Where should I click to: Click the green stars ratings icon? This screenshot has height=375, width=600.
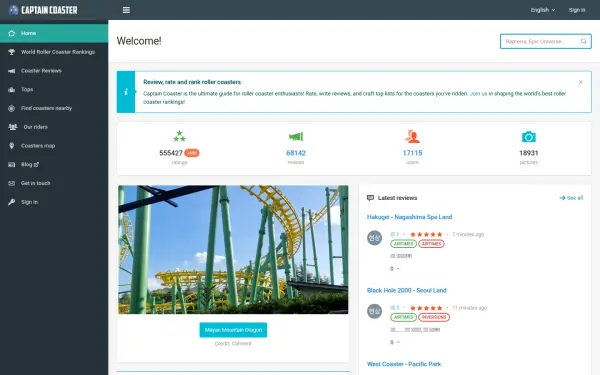[x=179, y=136]
